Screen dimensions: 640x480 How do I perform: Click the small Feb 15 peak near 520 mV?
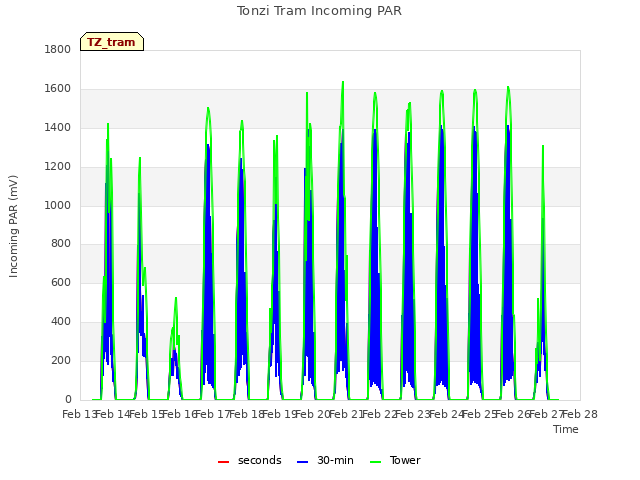coord(176,298)
